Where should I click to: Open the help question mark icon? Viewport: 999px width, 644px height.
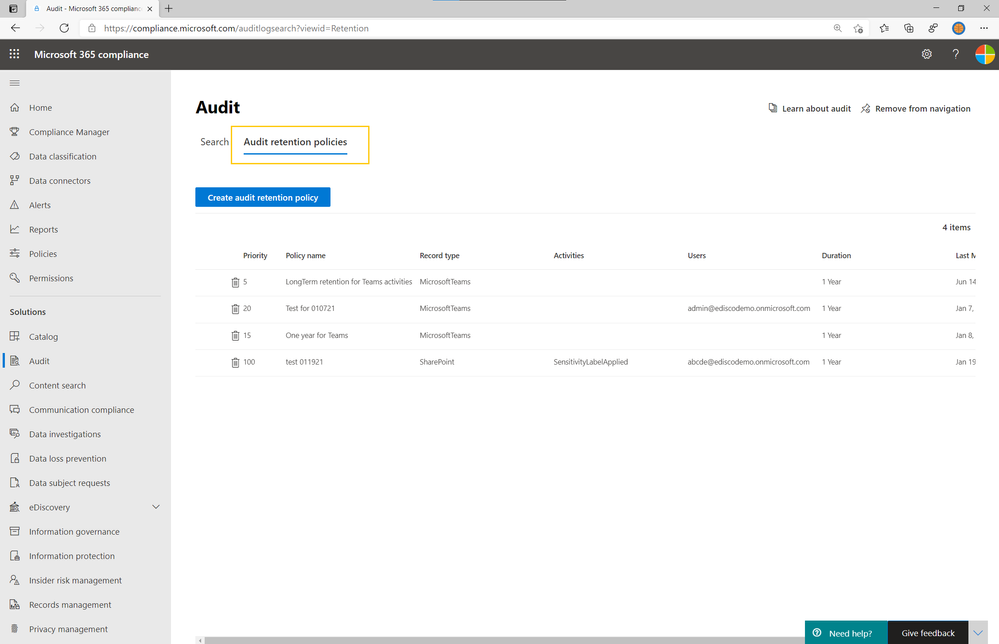pyautogui.click(x=955, y=54)
